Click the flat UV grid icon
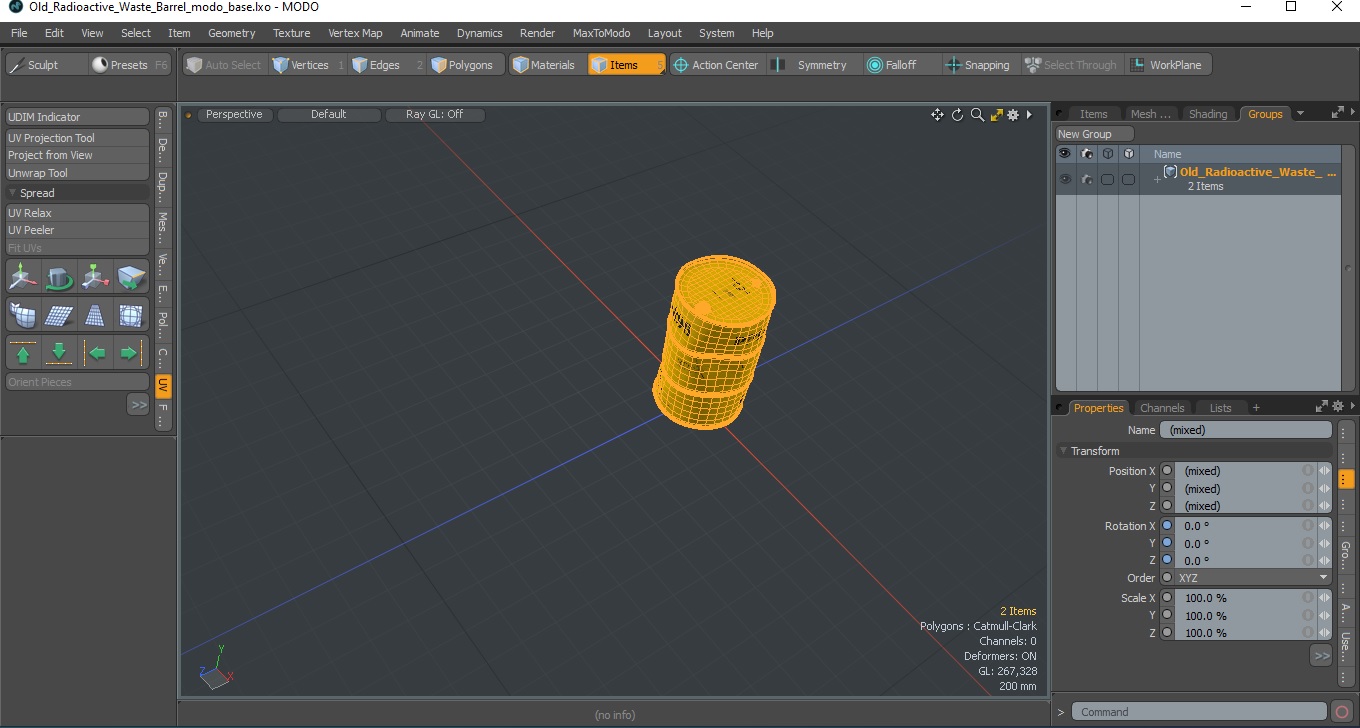 click(x=59, y=315)
